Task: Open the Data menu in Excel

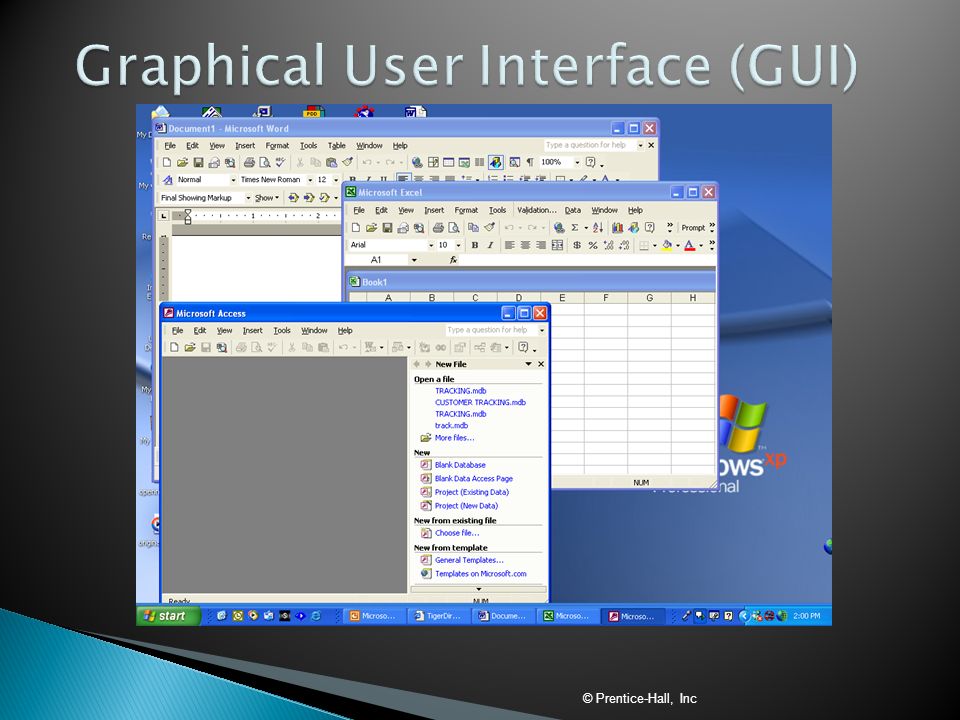Action: (x=572, y=210)
